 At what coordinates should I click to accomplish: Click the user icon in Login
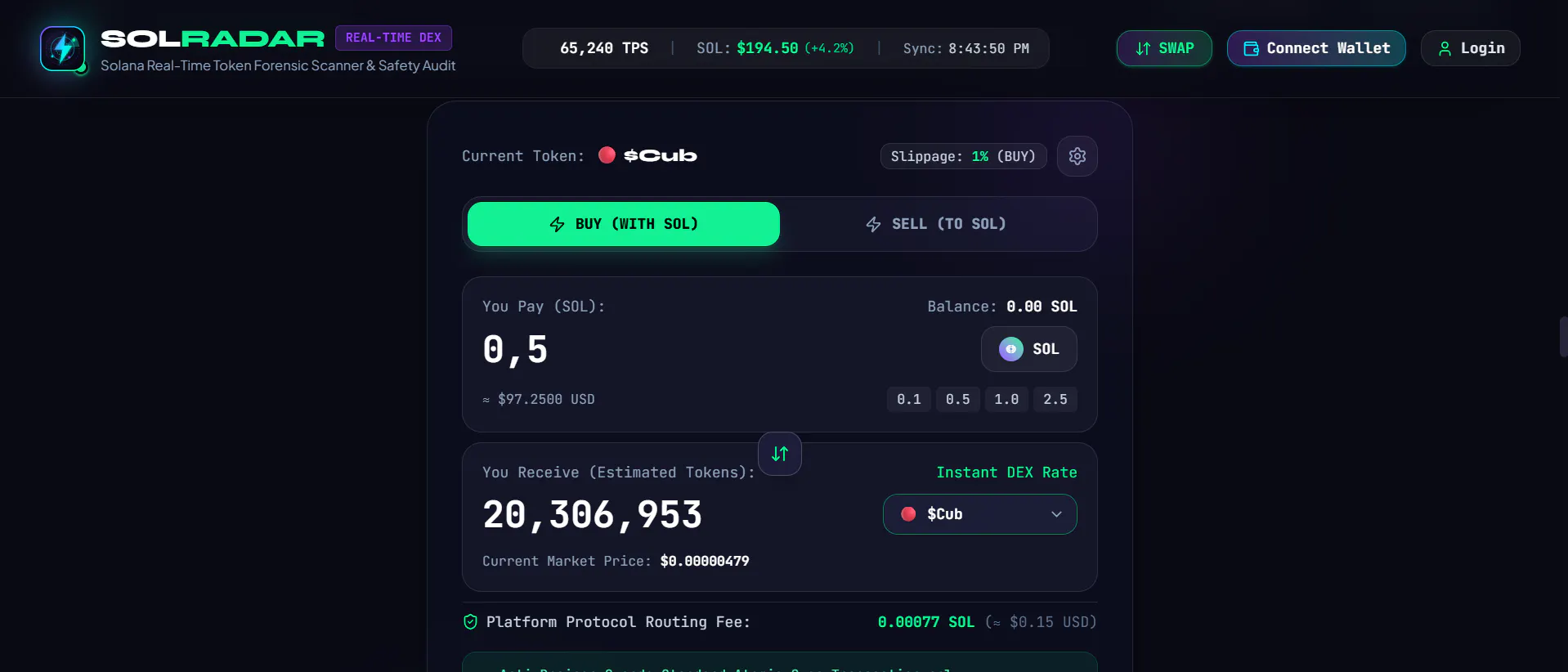[x=1445, y=49]
